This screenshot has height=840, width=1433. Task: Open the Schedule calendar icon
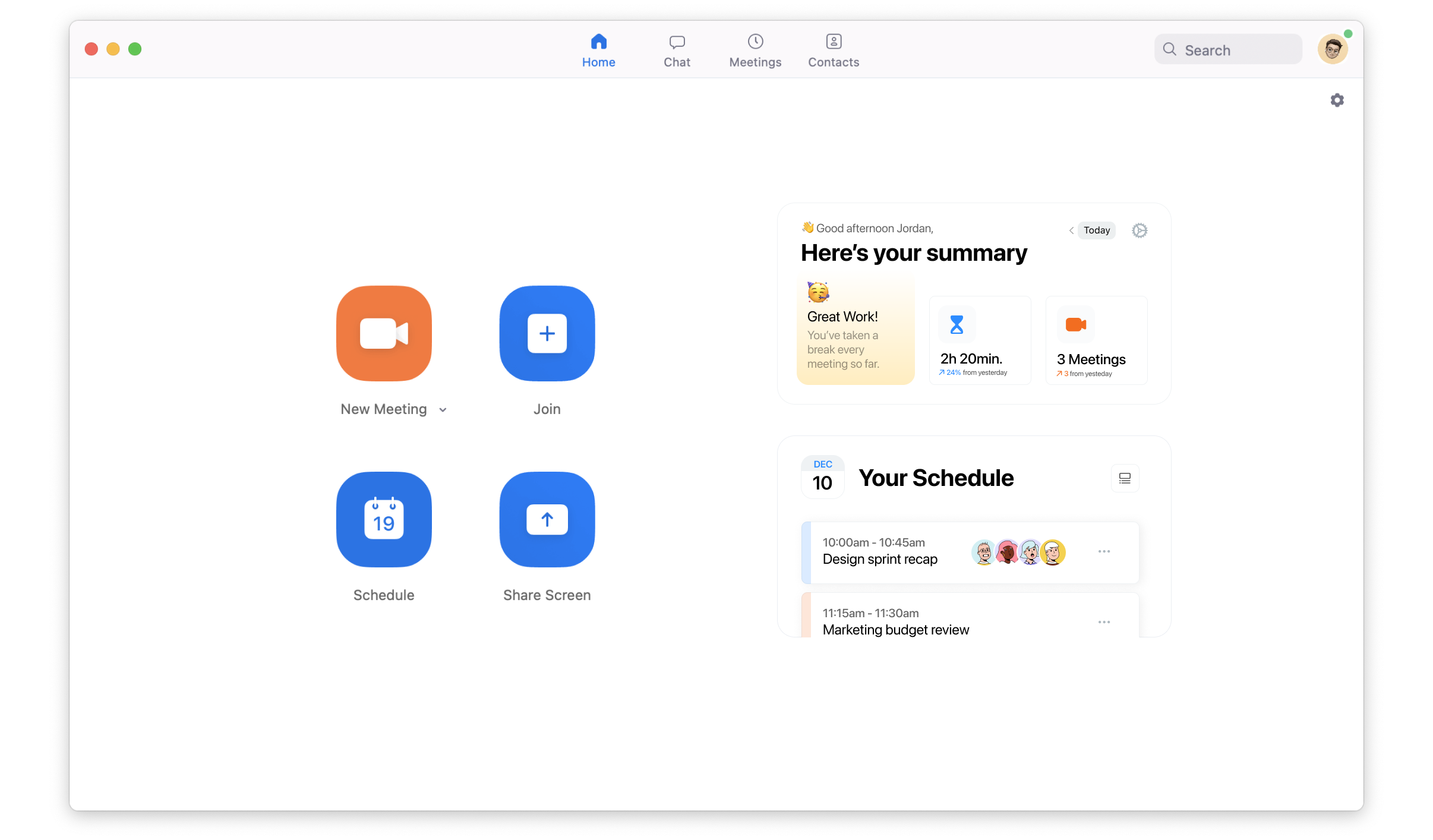tap(384, 519)
